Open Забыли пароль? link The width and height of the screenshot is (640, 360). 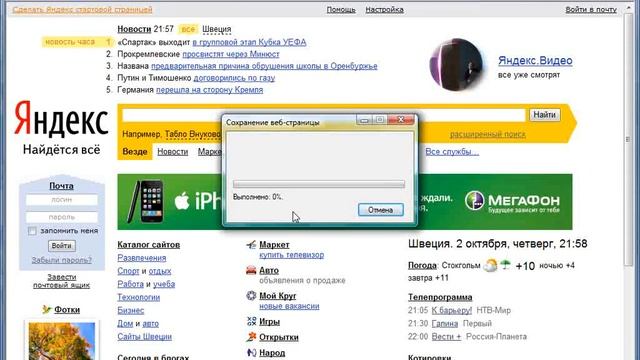point(62,260)
